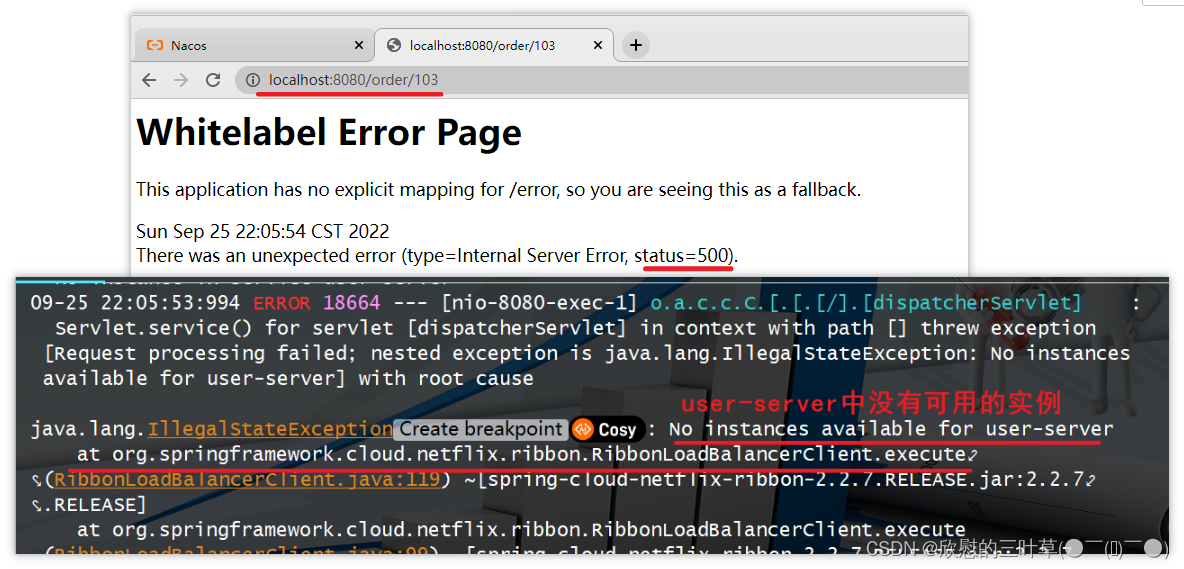Viewport: 1184px width, 569px height.
Task: Open RibbonLoadBalancerClient.java:119 link
Action: pyautogui.click(x=246, y=480)
